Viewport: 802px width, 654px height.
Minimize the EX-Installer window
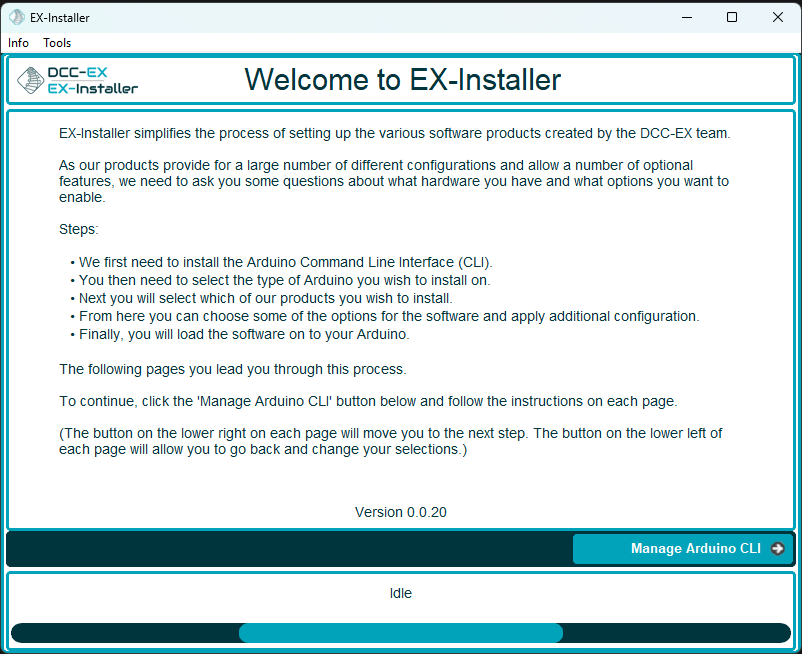point(687,17)
